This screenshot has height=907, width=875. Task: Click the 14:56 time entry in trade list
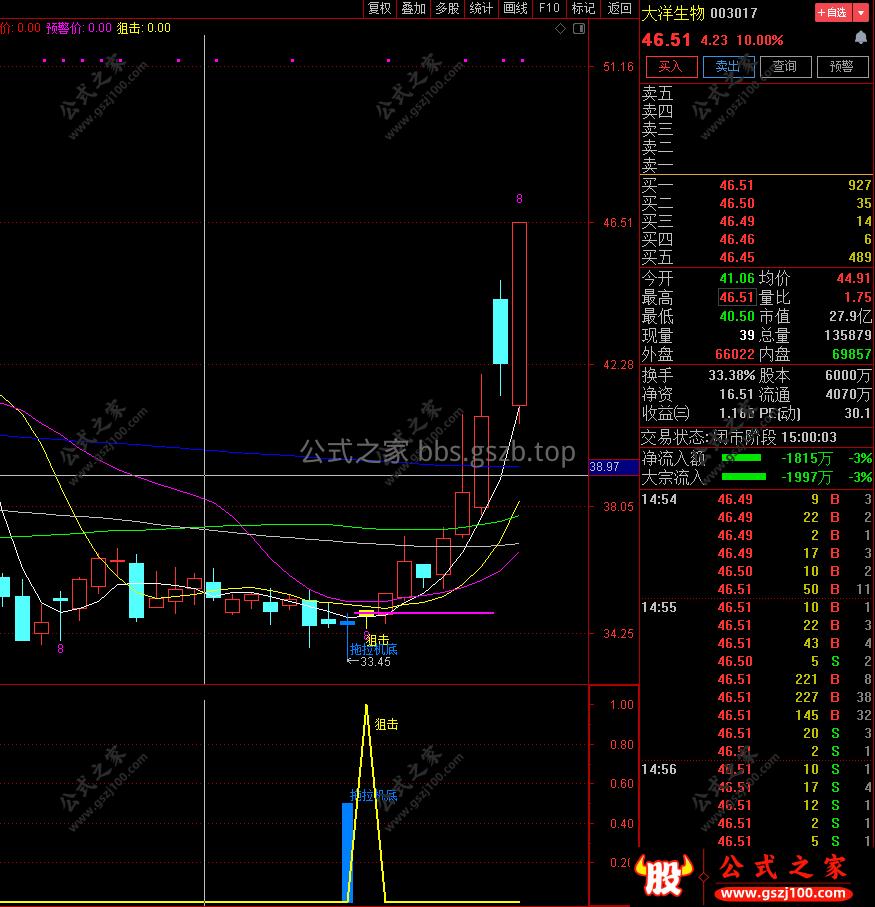659,769
